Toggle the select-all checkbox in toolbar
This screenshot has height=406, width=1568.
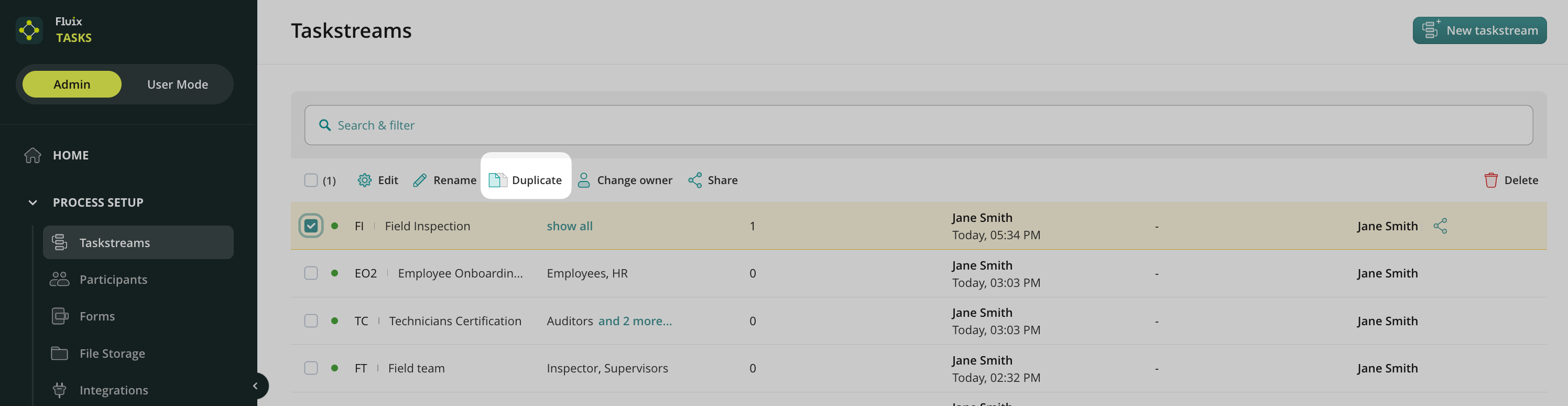tap(311, 180)
